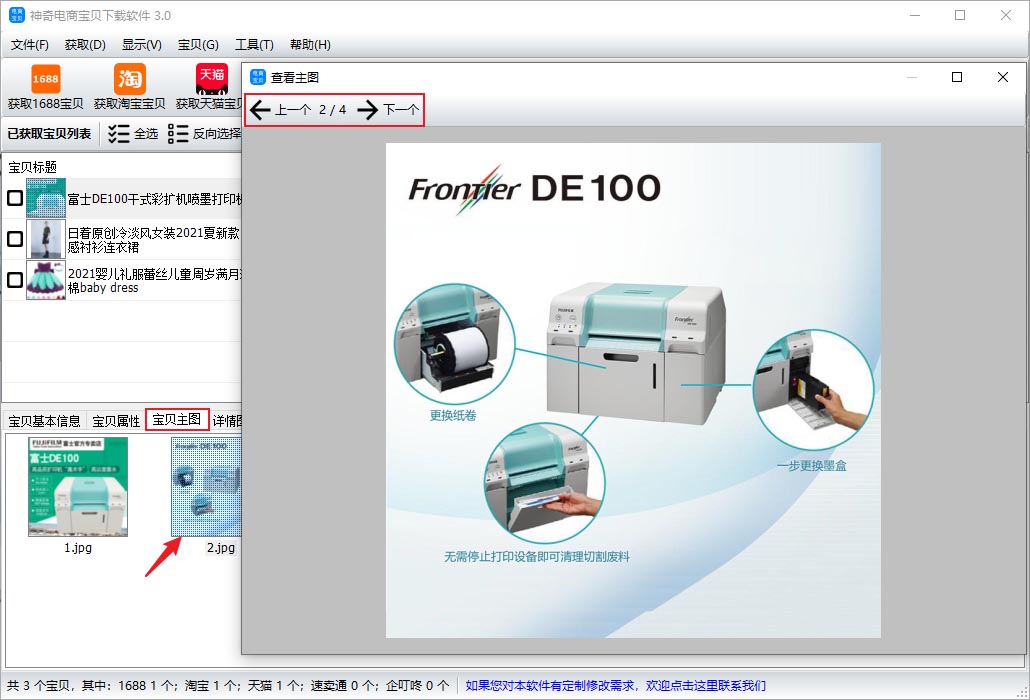
Task: Go to next image with right arrow
Action: pos(368,110)
